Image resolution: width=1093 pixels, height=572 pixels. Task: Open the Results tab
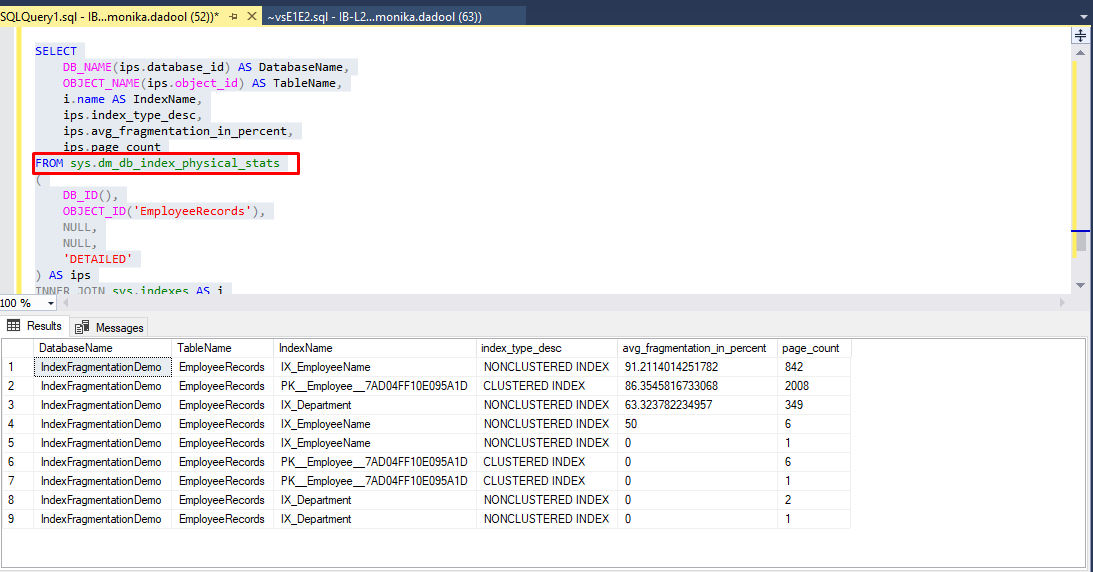(x=35, y=326)
